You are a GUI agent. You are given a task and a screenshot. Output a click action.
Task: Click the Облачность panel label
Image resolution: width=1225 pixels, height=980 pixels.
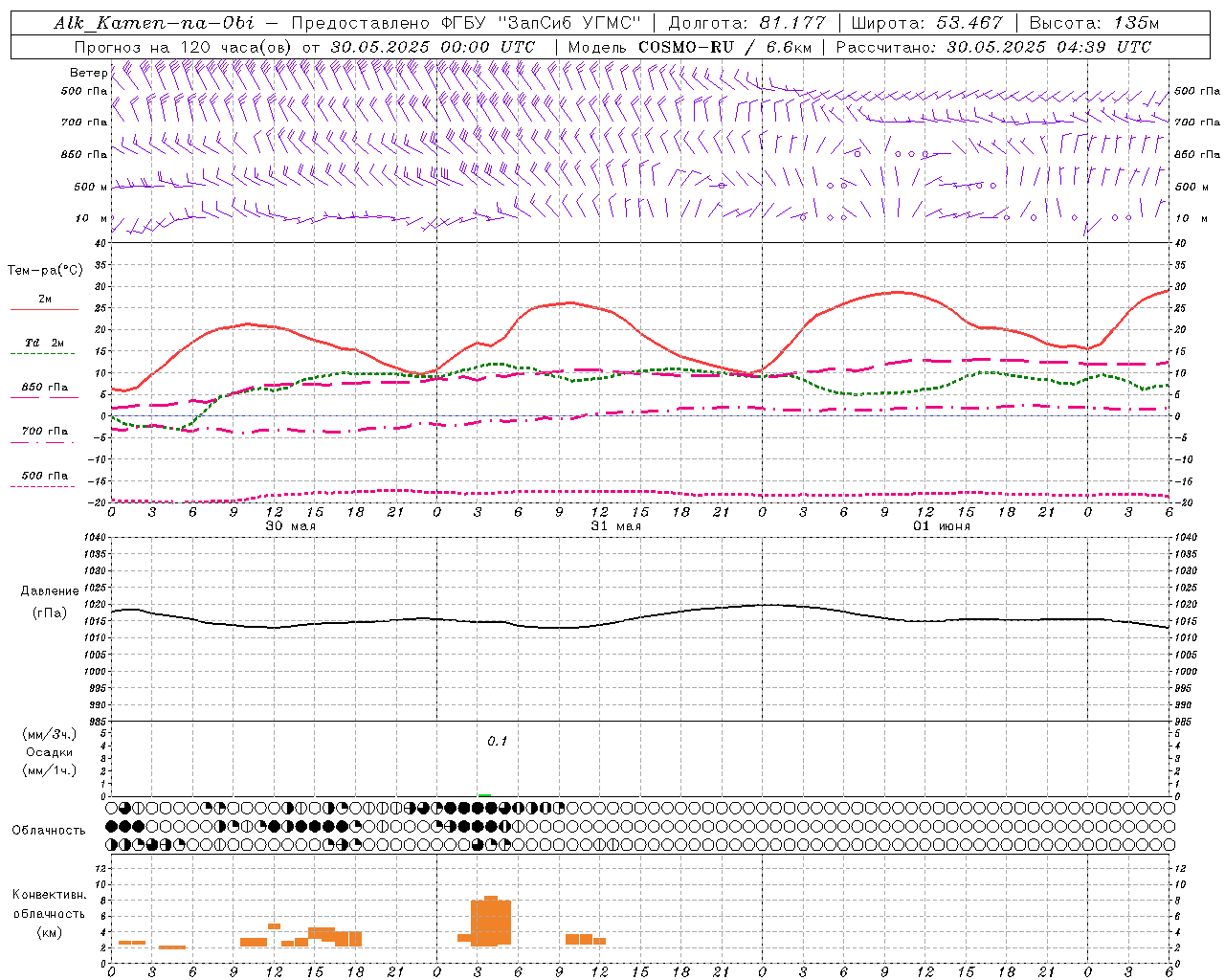(x=49, y=831)
